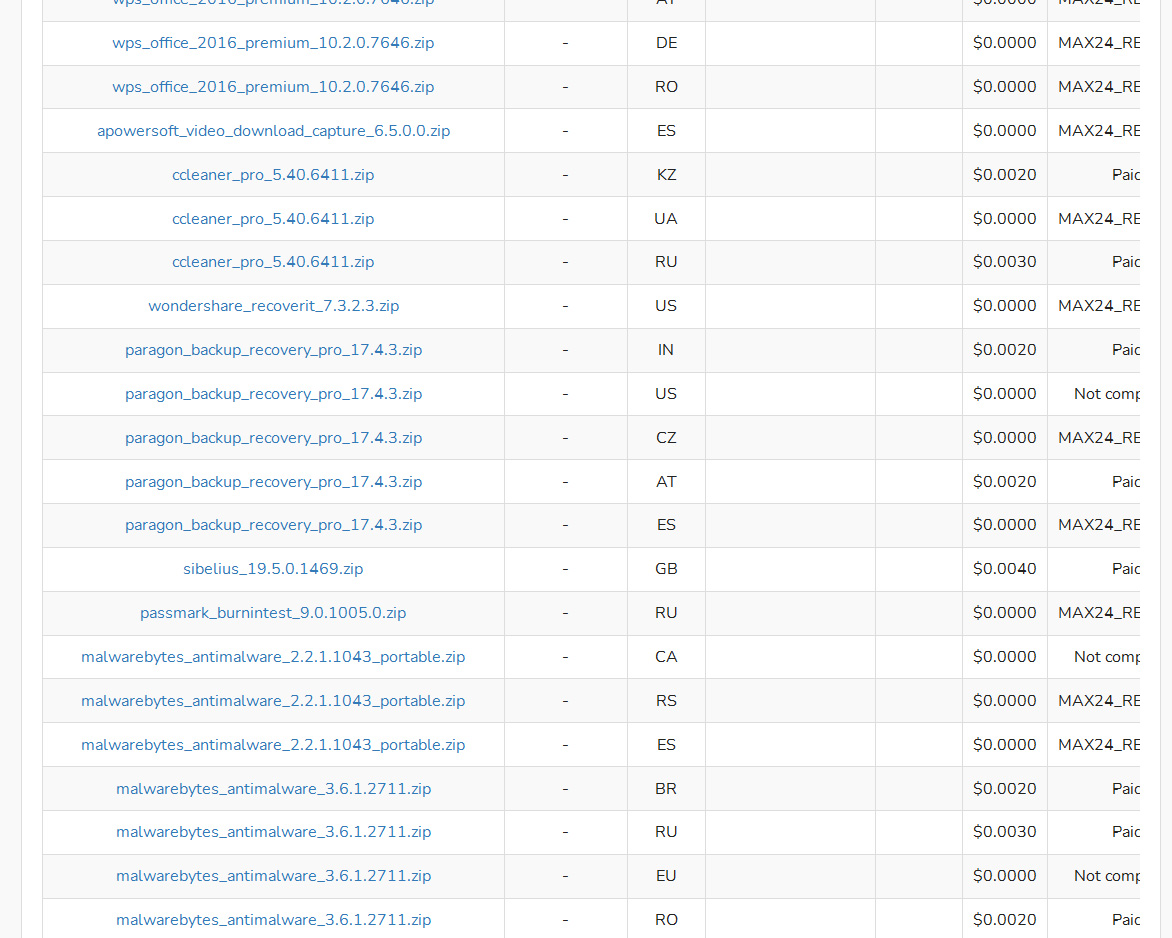1172x938 pixels.
Task: Click $0.0020 price in malwarebytes BR row
Action: point(1005,789)
